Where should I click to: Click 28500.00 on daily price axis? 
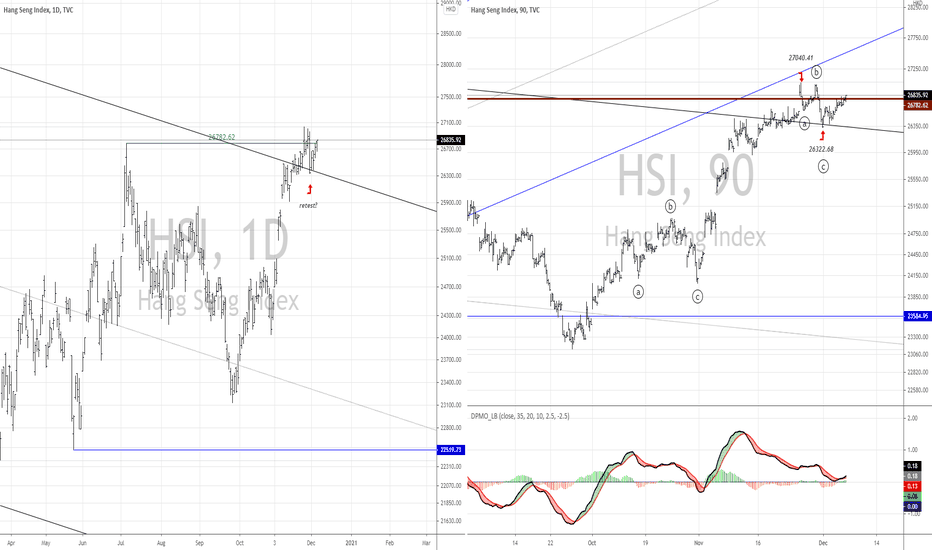tap(451, 34)
